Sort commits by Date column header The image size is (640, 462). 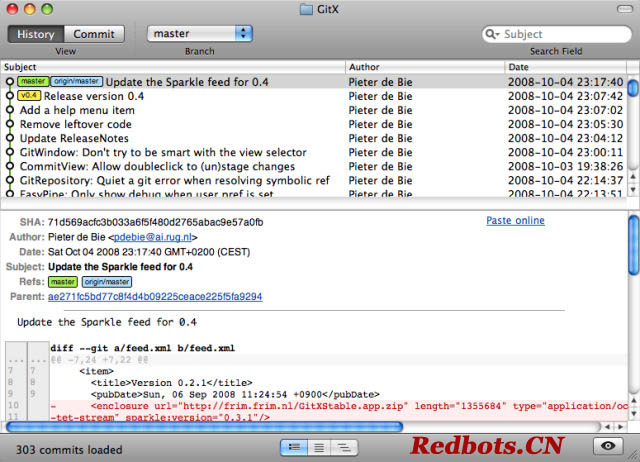pos(565,67)
